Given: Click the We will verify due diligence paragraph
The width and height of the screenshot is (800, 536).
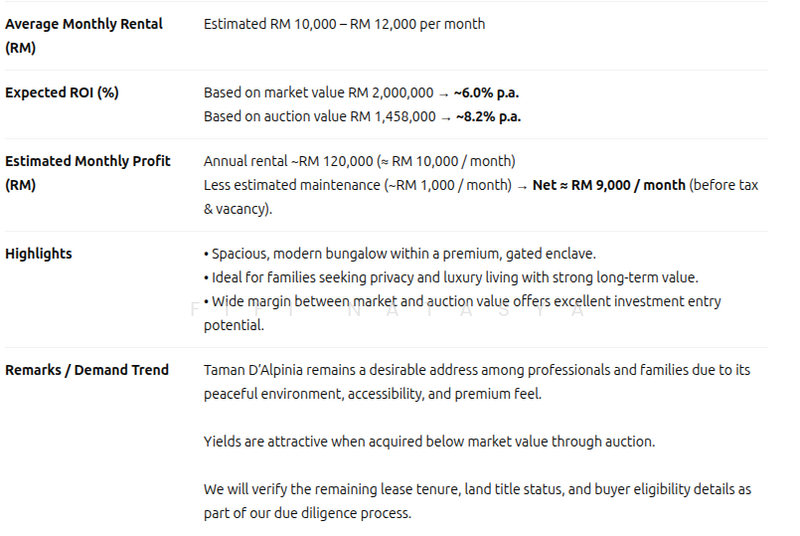Looking at the screenshot, I should click(x=476, y=501).
